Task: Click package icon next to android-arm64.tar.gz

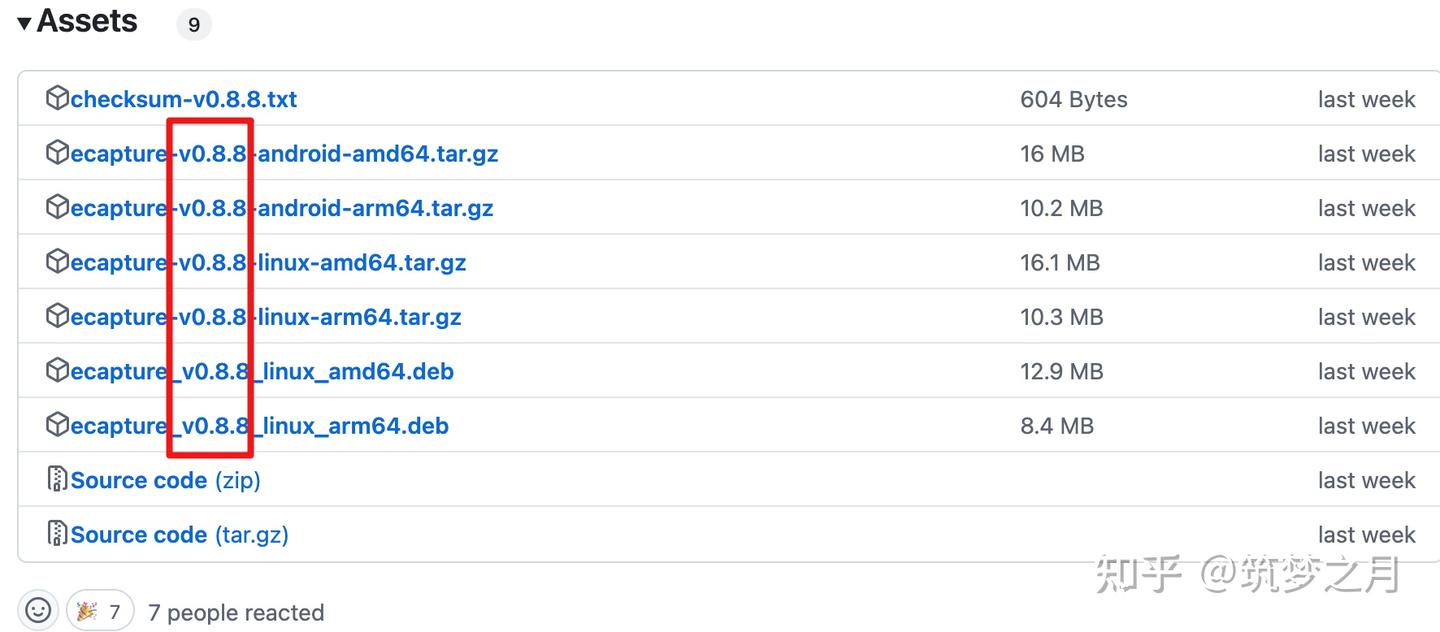Action: pos(57,208)
